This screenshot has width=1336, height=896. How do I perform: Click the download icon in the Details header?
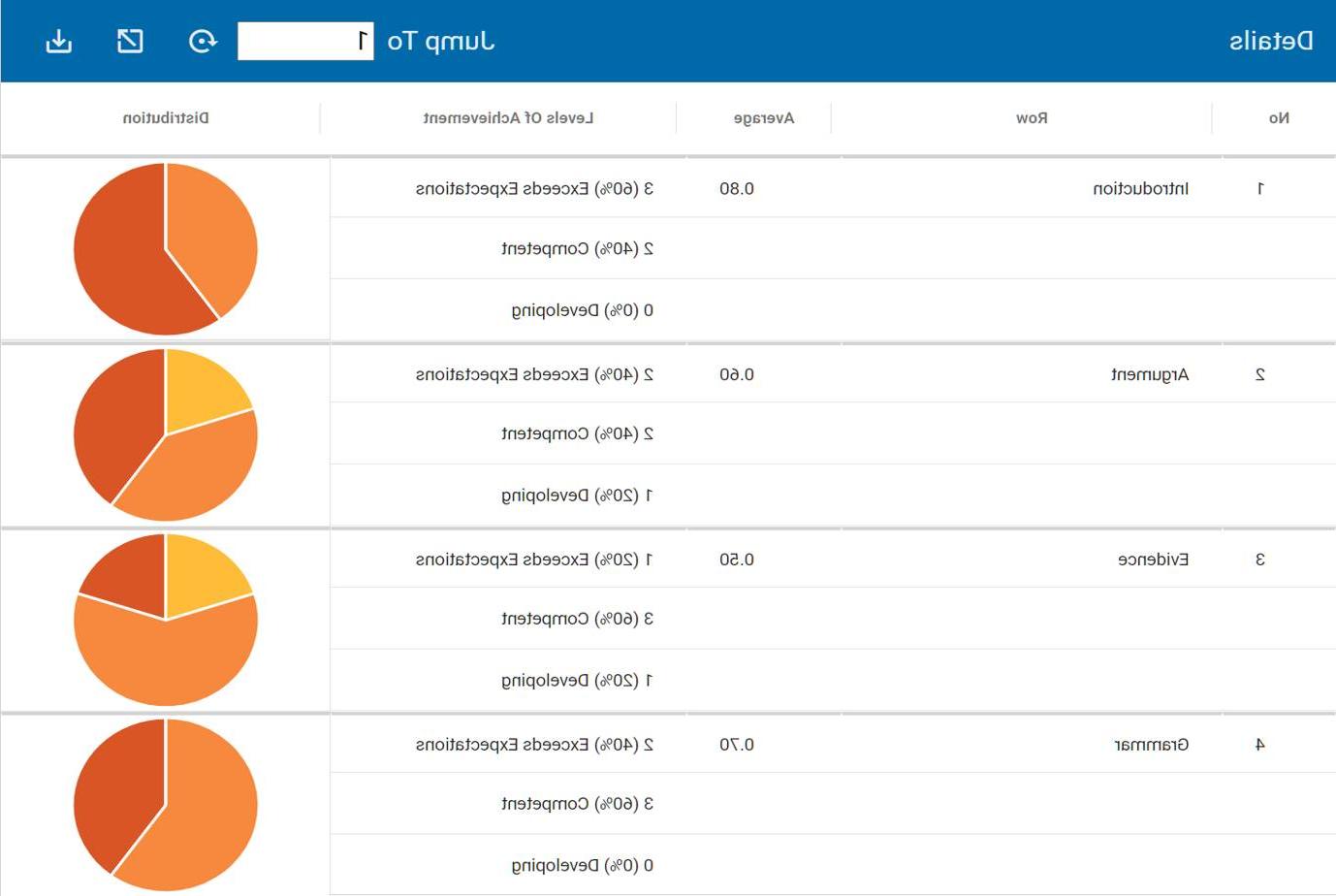pyautogui.click(x=59, y=42)
